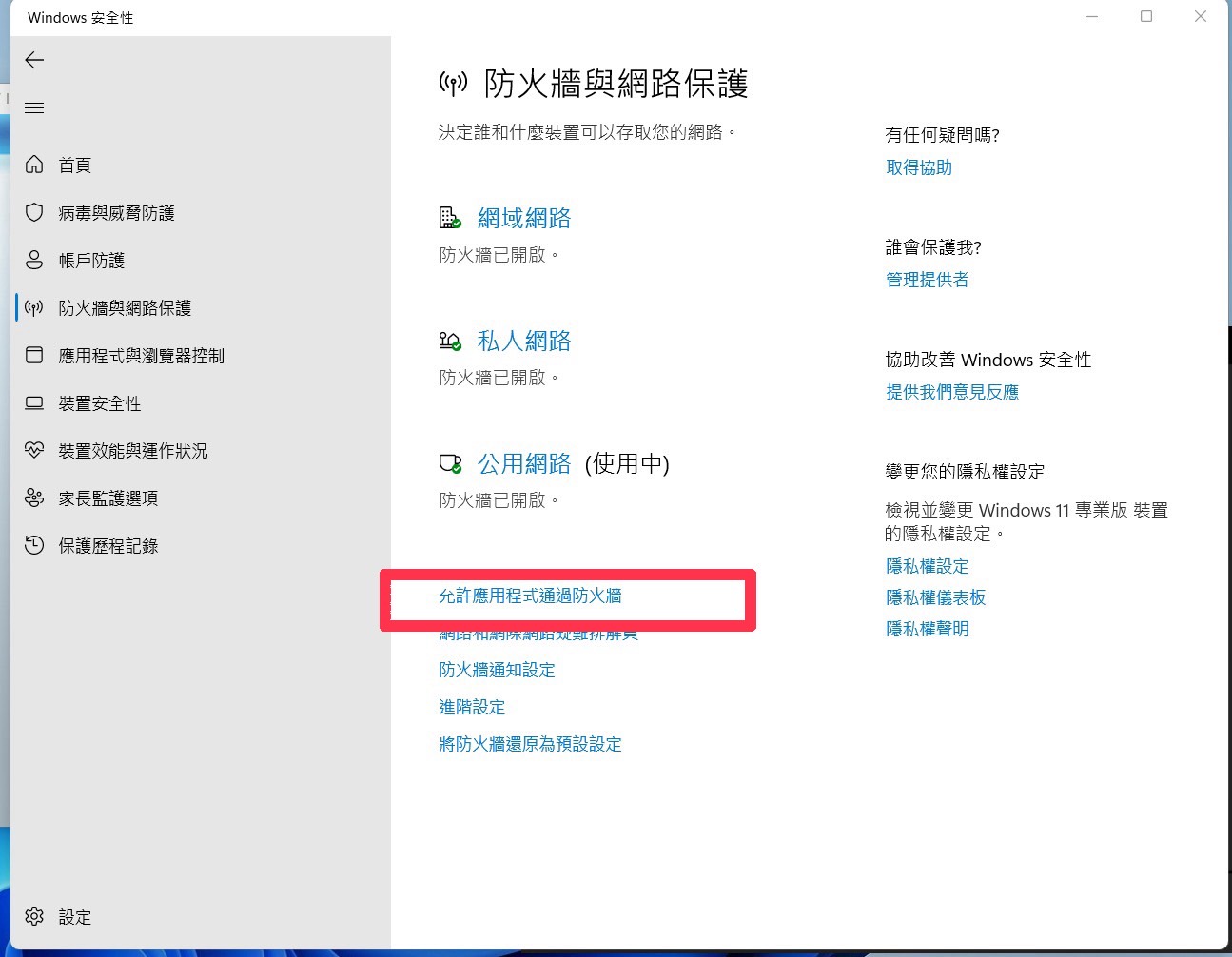Open 裝置安全性 via the laptop icon
1232x957 pixels.
pos(34,402)
